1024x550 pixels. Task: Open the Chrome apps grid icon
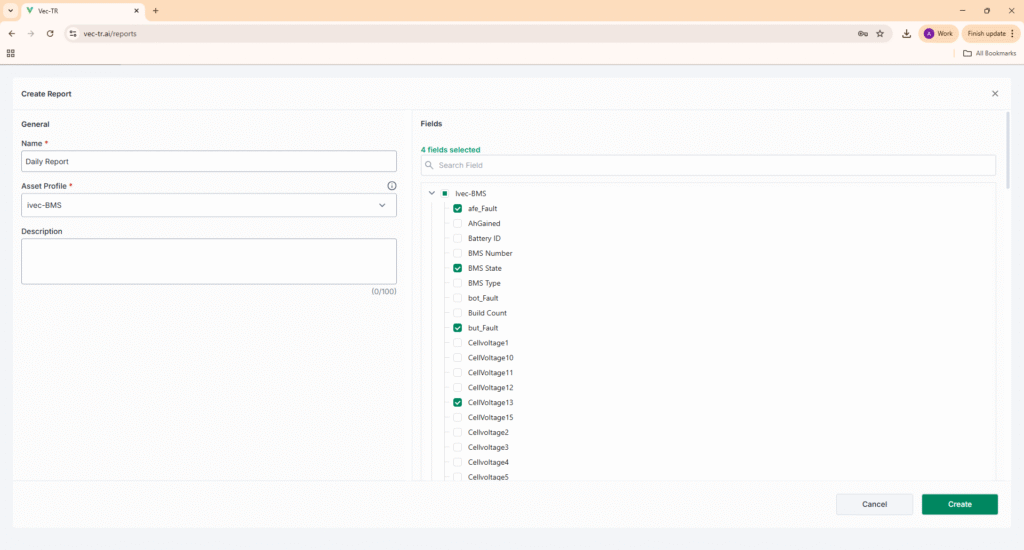tap(11, 53)
